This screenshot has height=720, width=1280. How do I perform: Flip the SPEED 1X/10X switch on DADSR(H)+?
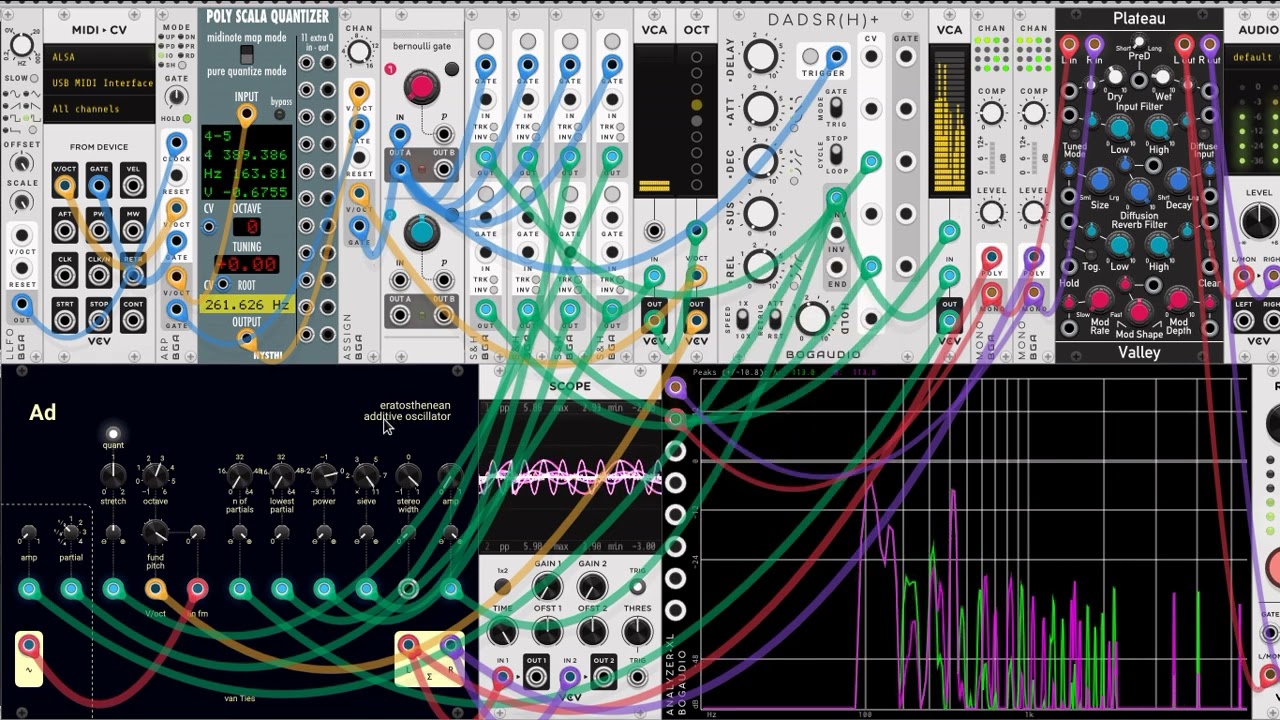pyautogui.click(x=741, y=319)
